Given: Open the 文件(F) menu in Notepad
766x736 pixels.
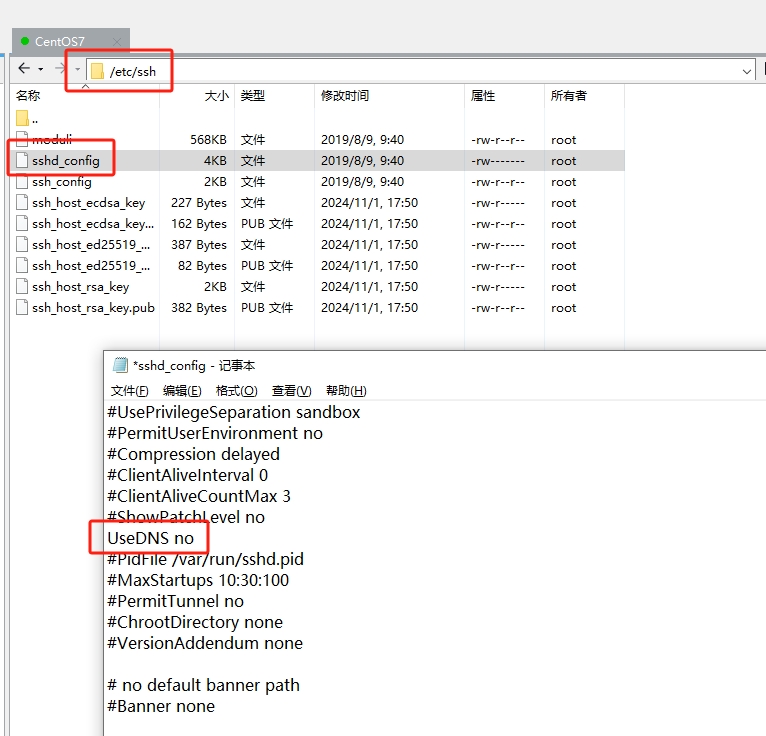Looking at the screenshot, I should [129, 391].
